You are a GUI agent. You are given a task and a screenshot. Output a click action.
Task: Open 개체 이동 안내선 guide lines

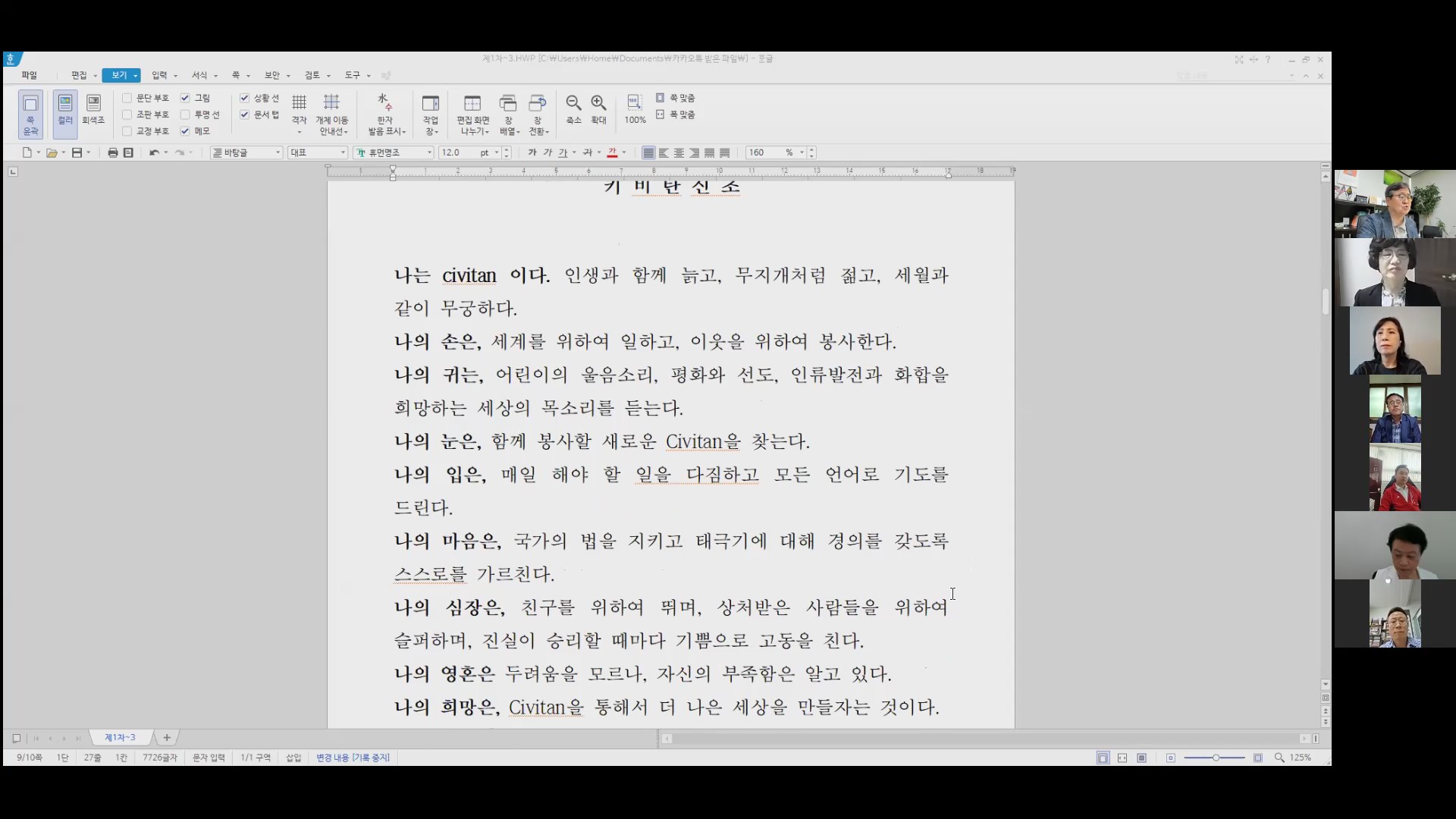click(x=332, y=115)
